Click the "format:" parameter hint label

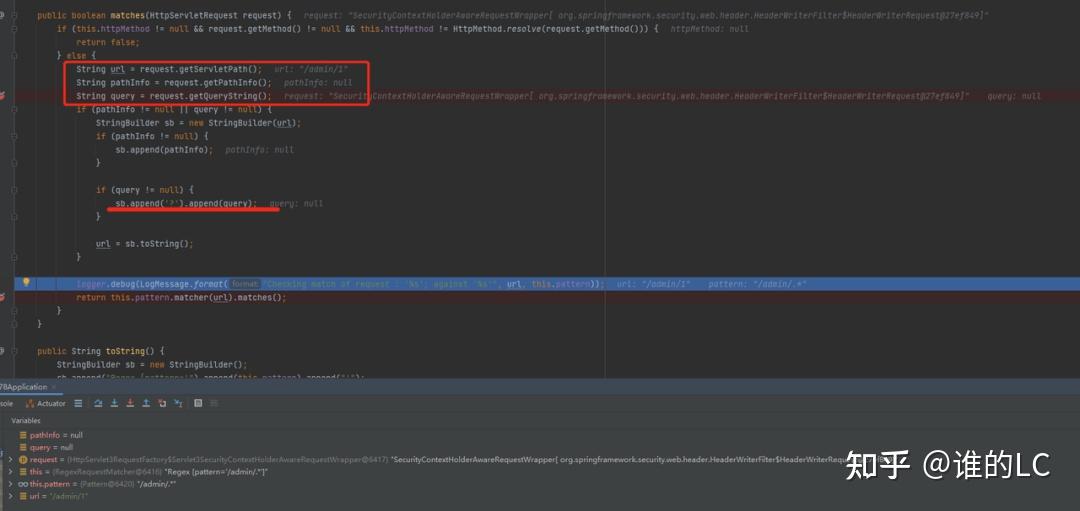pos(245,284)
